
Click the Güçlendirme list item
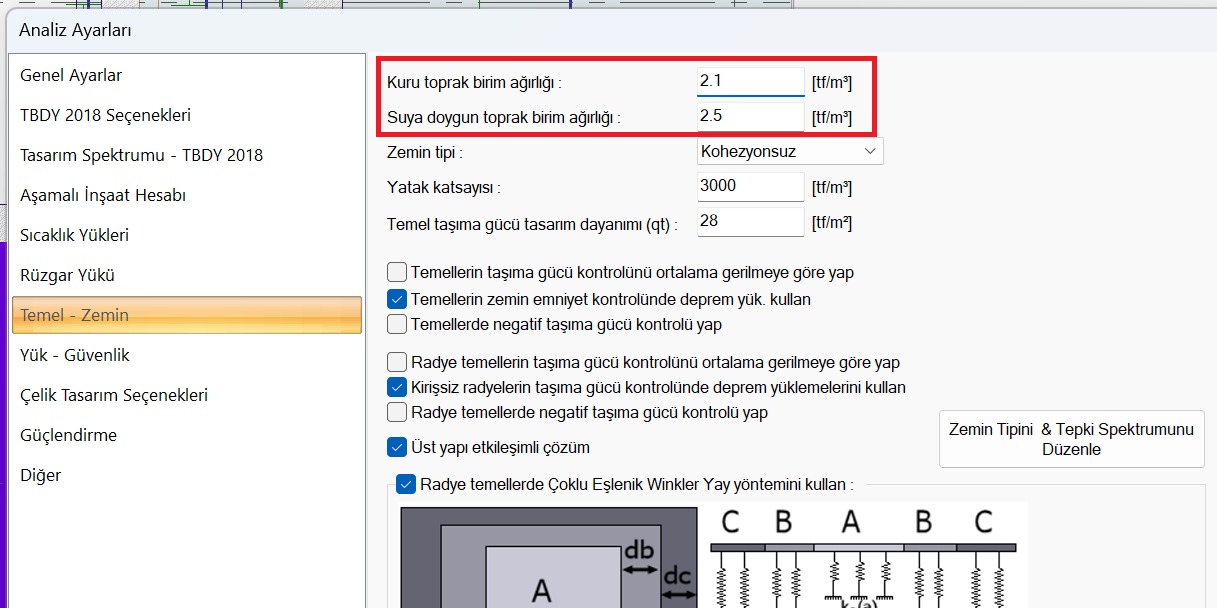[68, 436]
